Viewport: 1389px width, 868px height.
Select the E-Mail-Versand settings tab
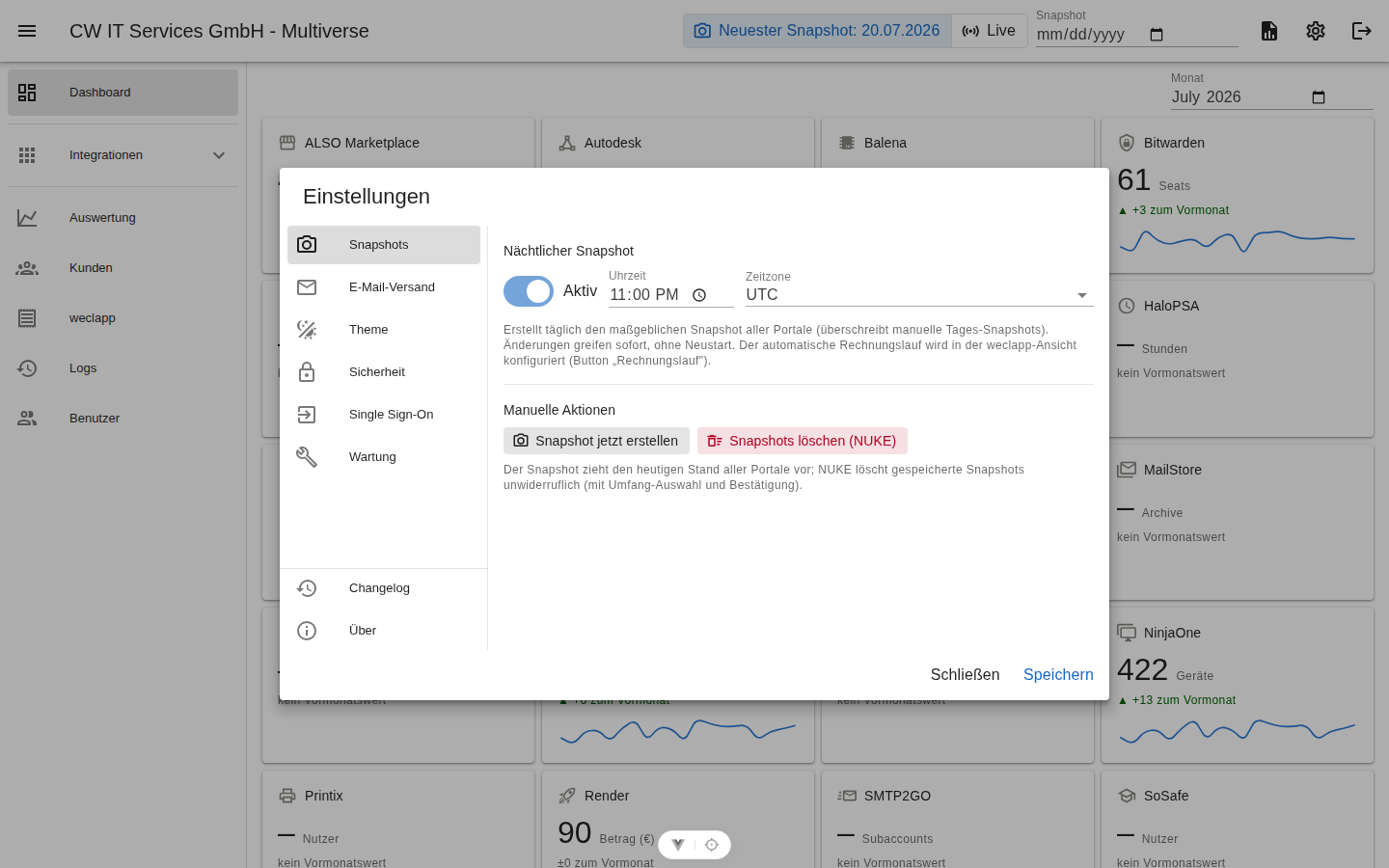click(x=384, y=287)
